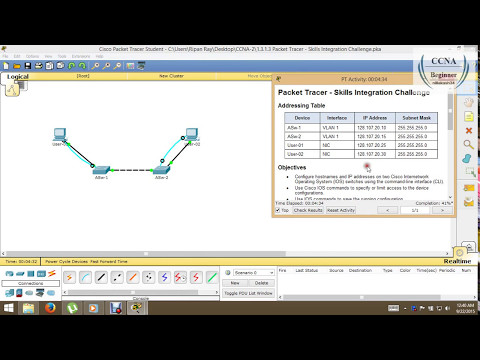Click the last magnifier zoom icon
480x360 pixels.
click(x=117, y=66)
